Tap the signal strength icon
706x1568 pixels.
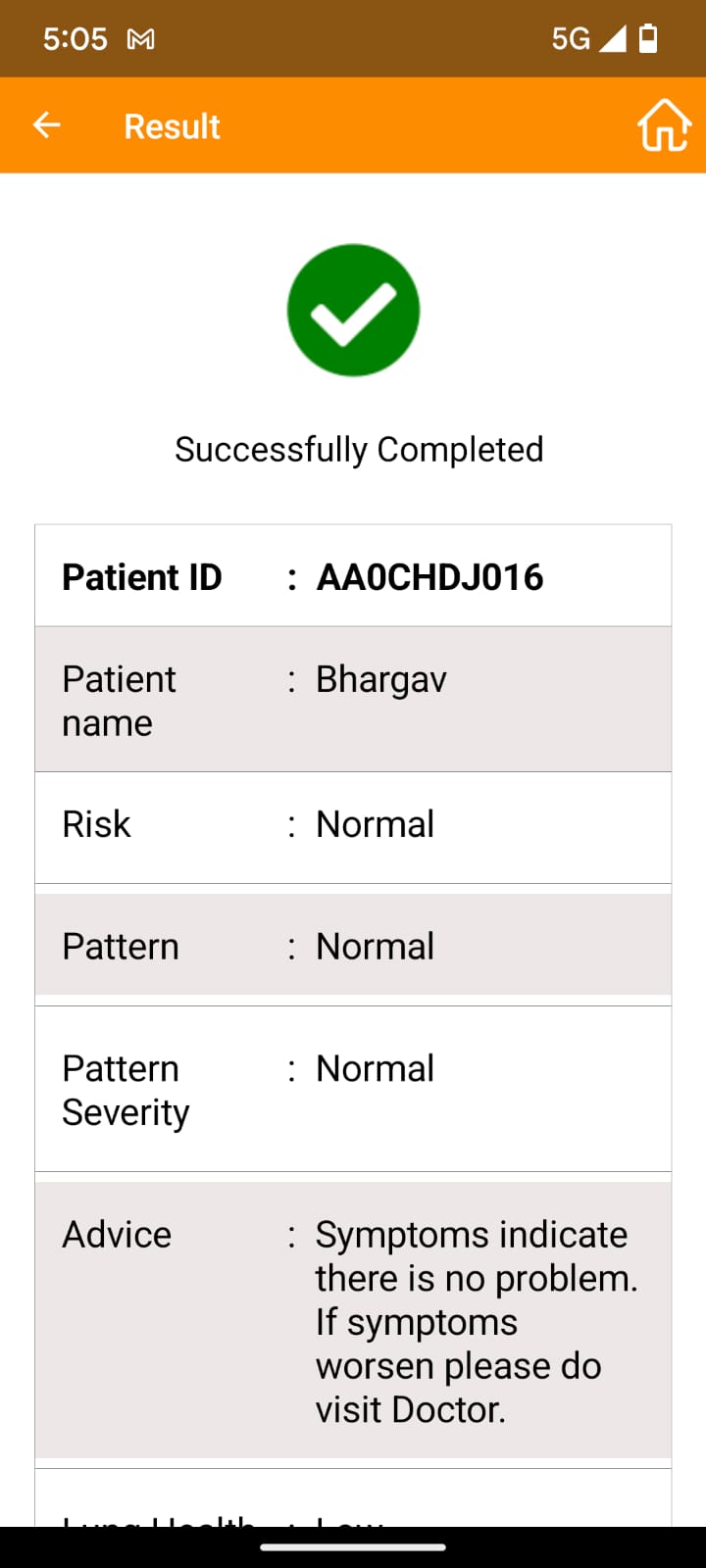tap(613, 38)
